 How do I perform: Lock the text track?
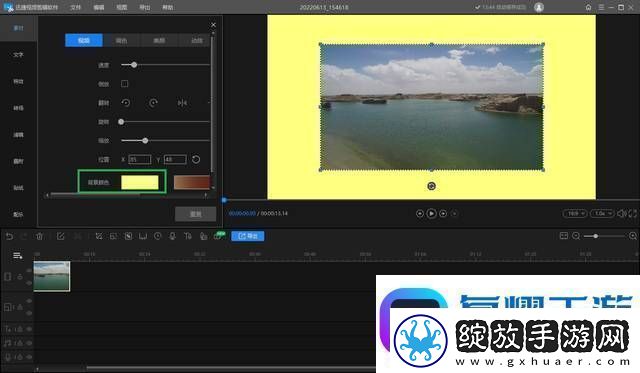[20, 329]
